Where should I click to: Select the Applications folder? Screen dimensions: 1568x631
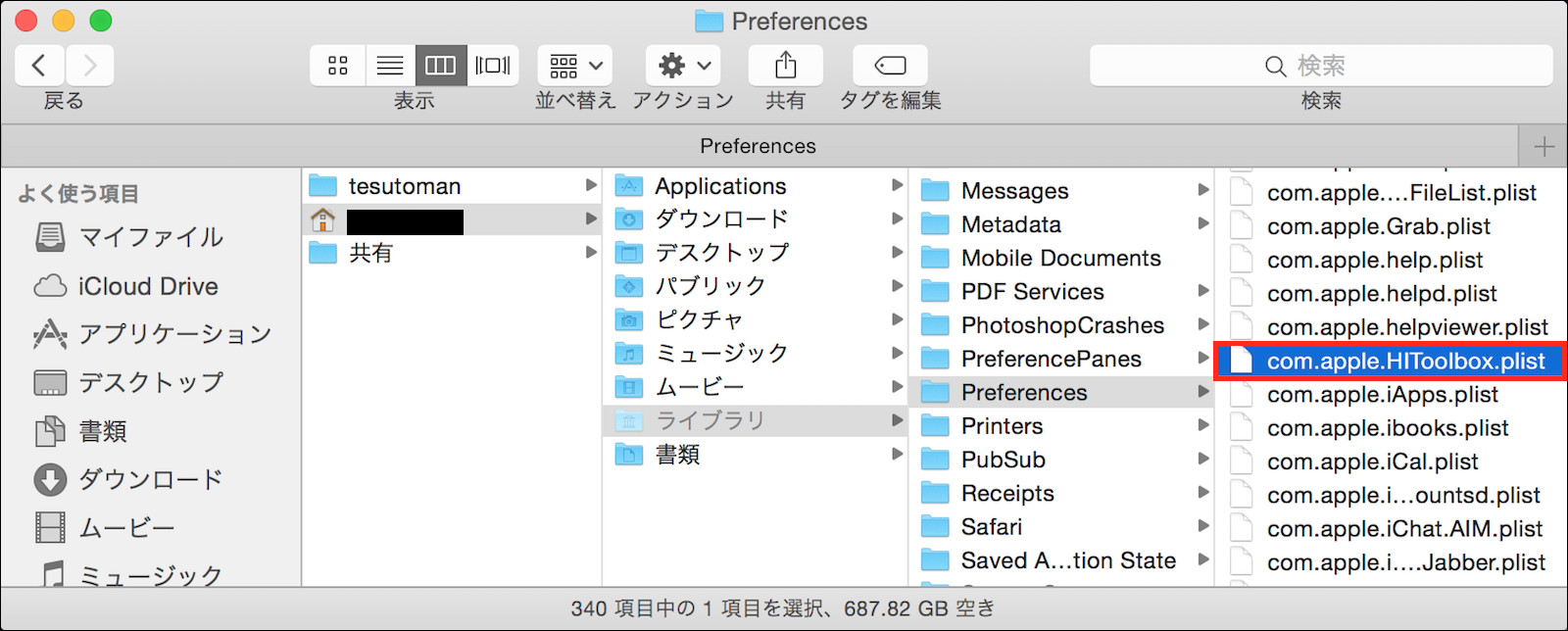coord(720,186)
